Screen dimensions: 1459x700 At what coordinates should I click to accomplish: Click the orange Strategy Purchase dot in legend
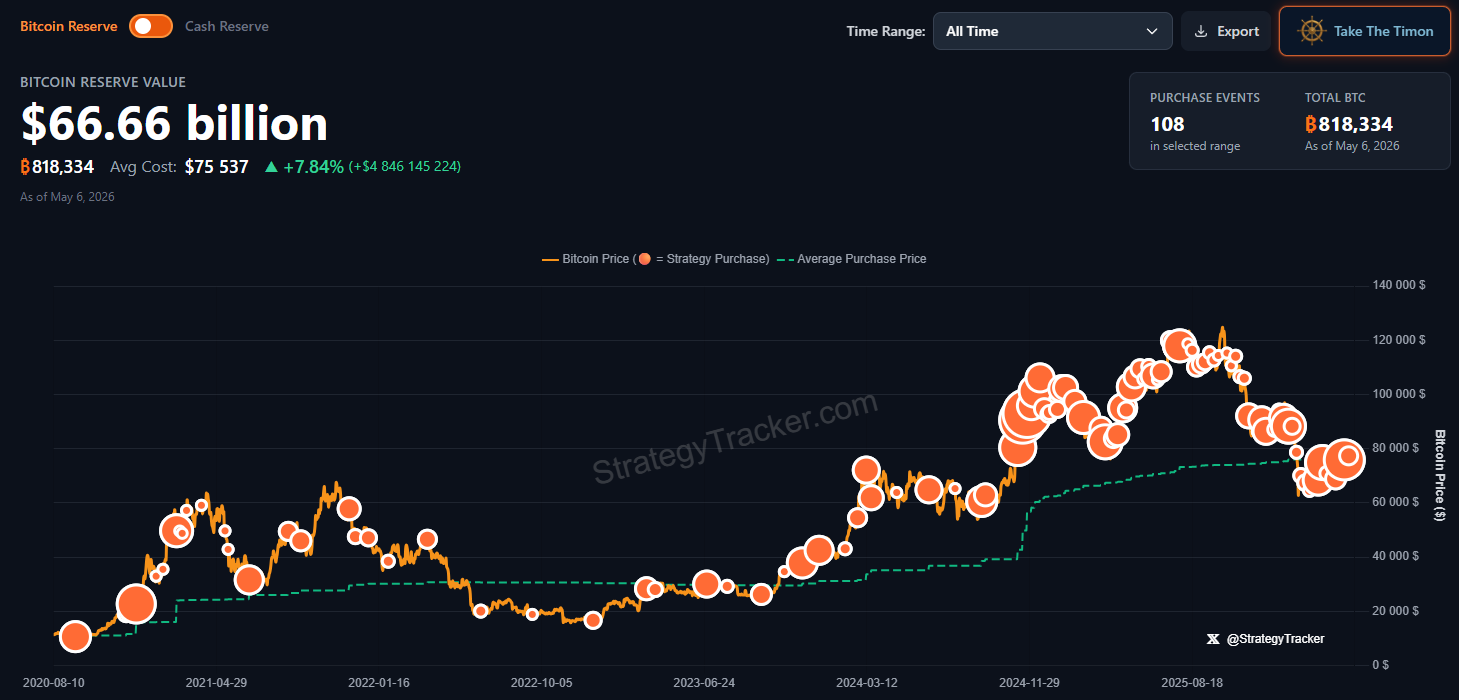(645, 259)
